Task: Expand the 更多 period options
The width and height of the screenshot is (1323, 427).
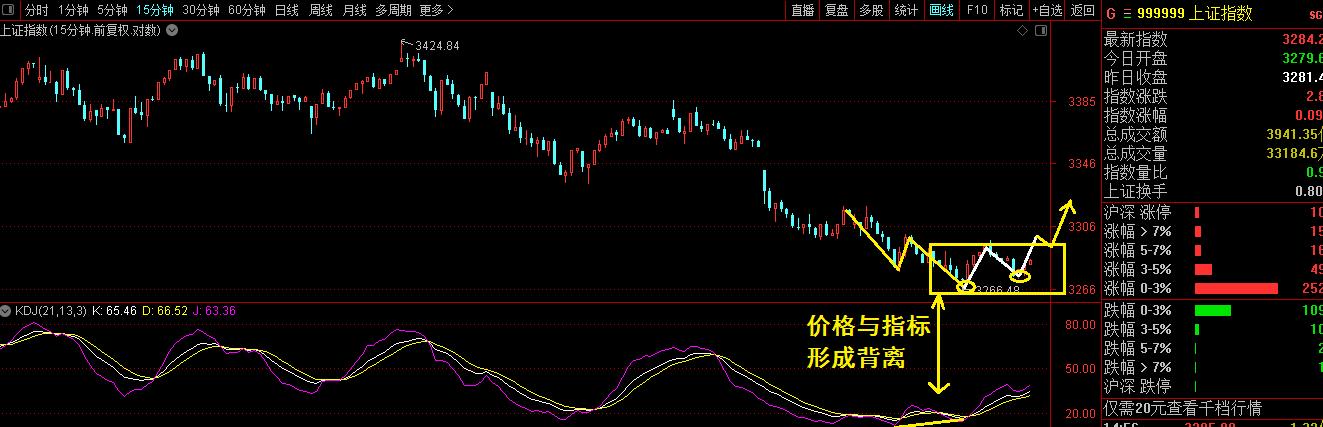Action: [x=437, y=10]
